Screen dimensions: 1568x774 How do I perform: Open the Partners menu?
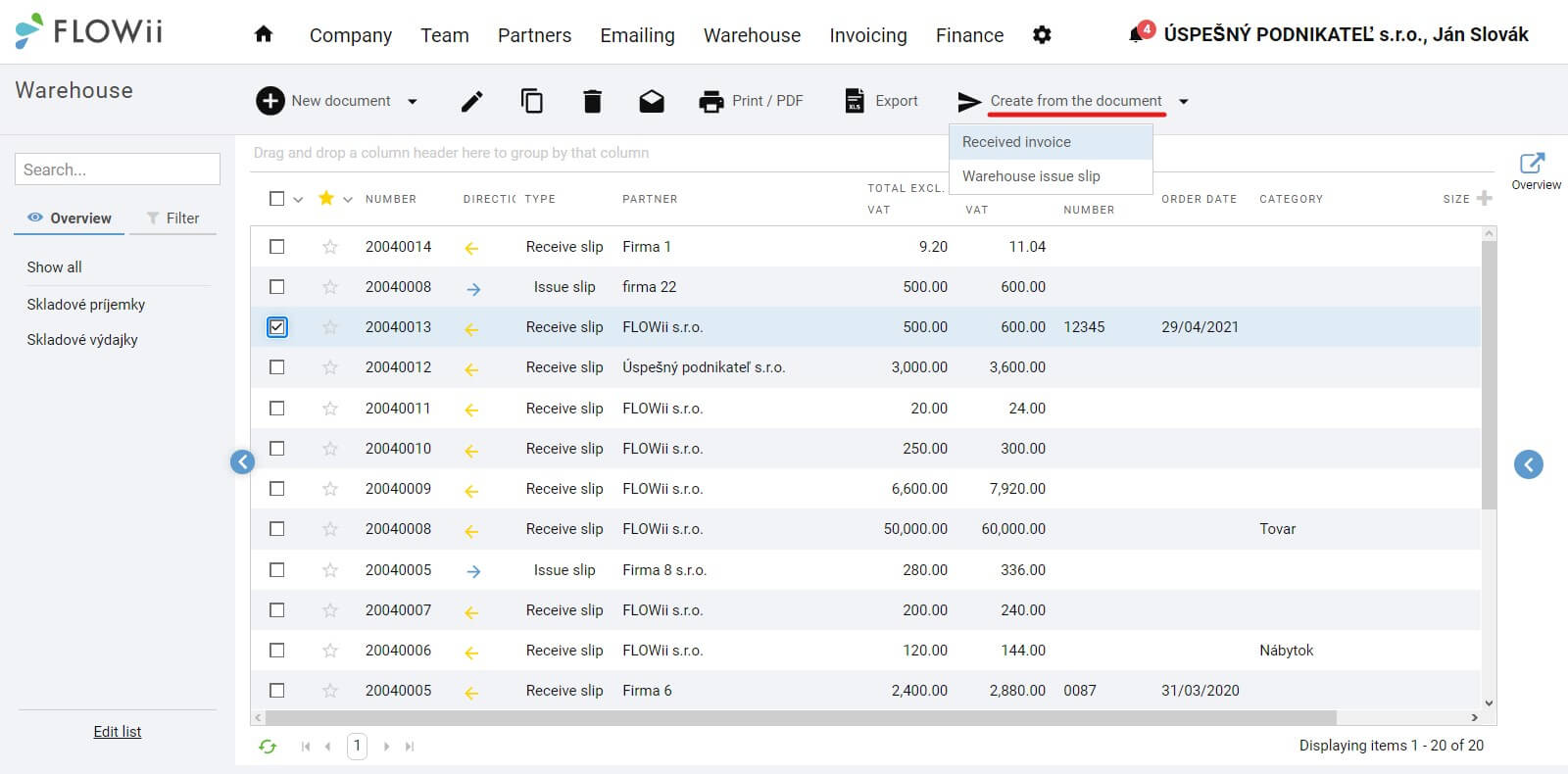point(534,35)
